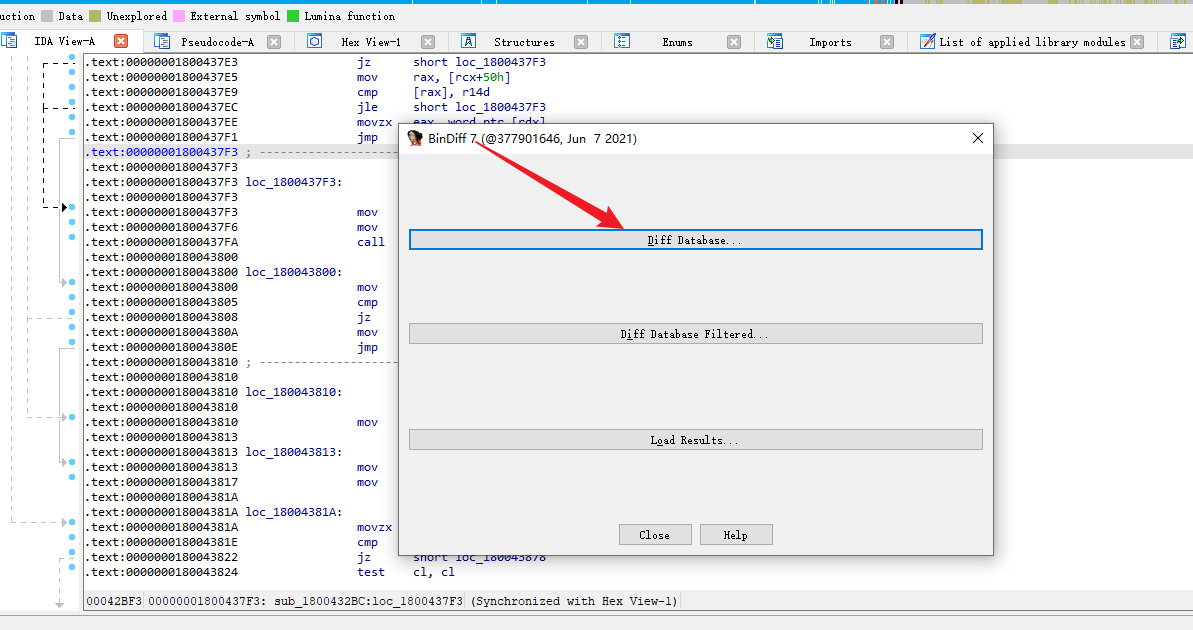
Task: Switch to the Hex View-1 tab
Action: click(x=370, y=42)
